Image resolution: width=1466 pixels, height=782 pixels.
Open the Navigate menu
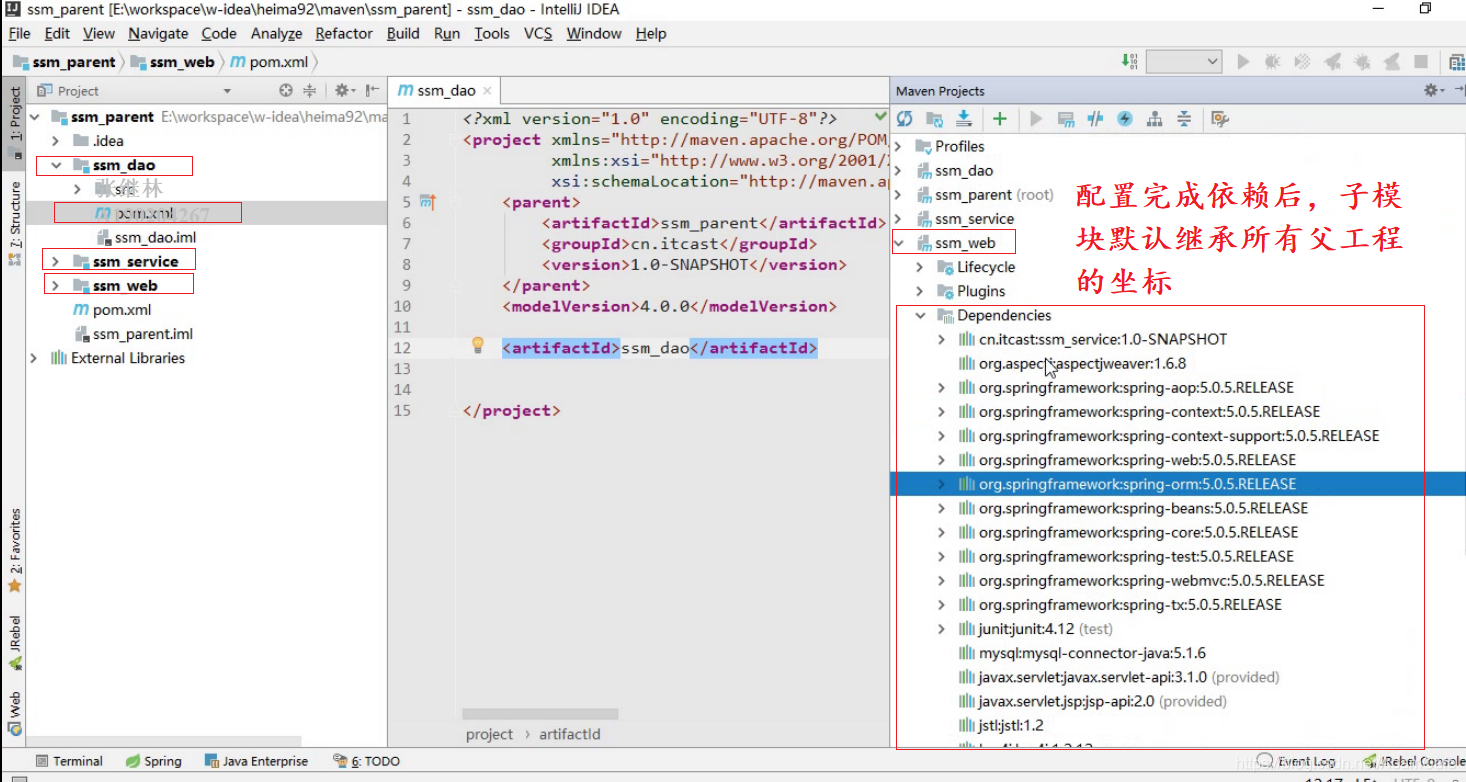[x=158, y=33]
